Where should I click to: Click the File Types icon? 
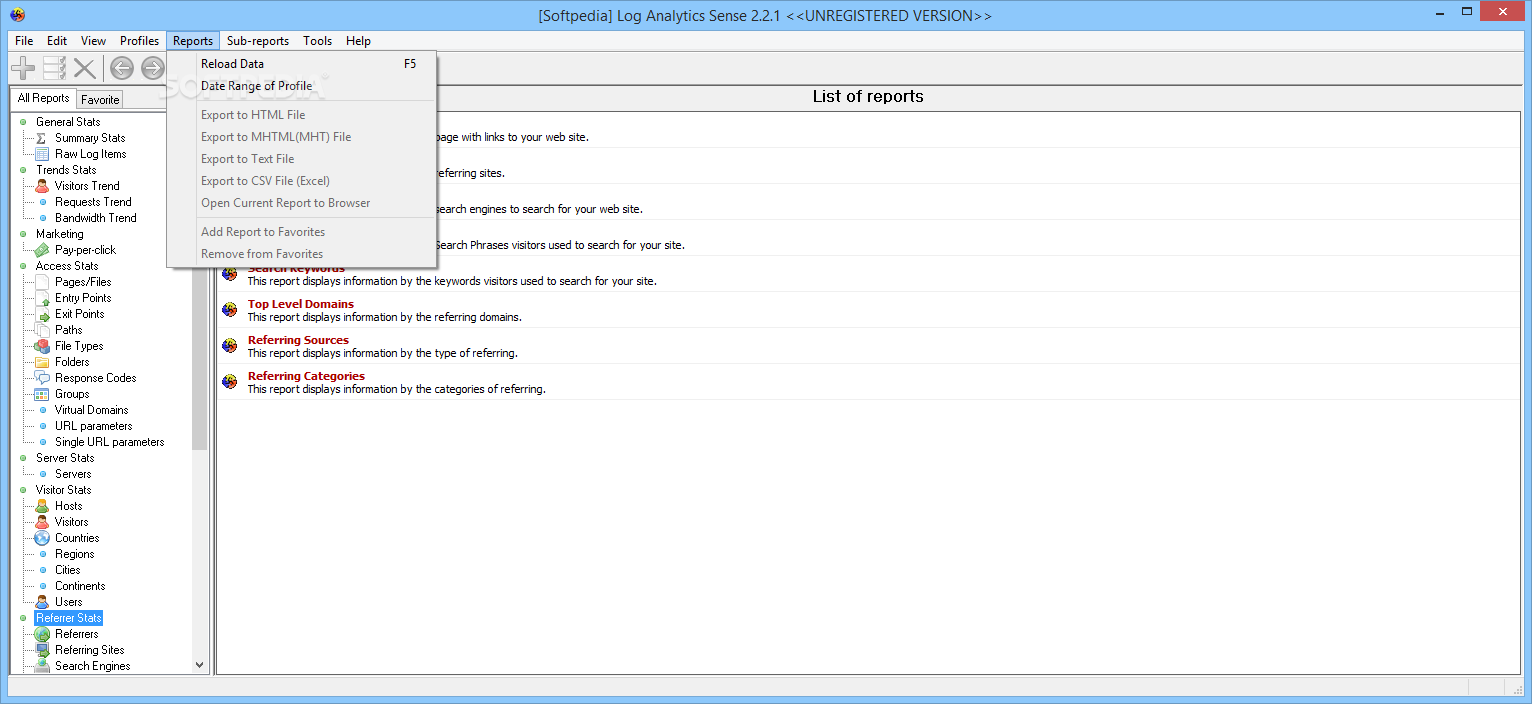pos(42,346)
